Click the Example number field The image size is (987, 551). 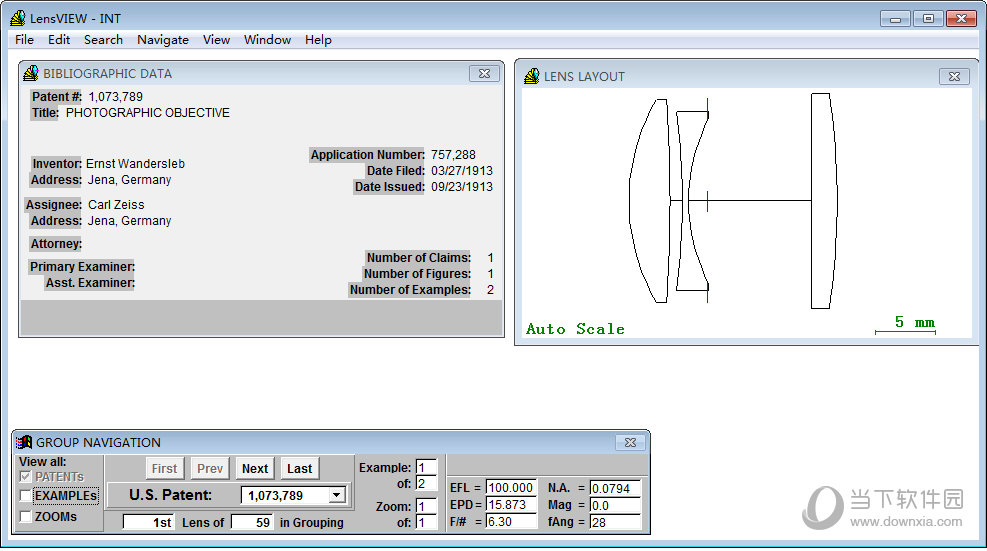coord(426,467)
